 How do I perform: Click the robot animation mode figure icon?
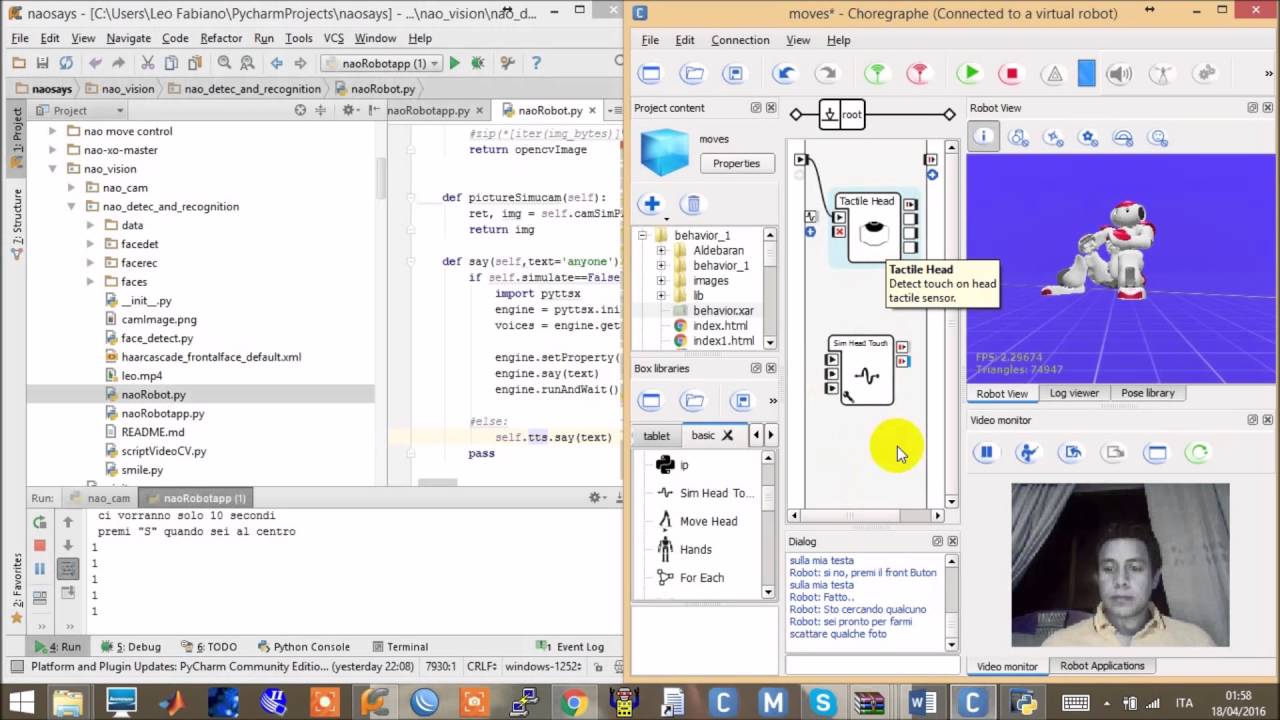pyautogui.click(x=1161, y=73)
